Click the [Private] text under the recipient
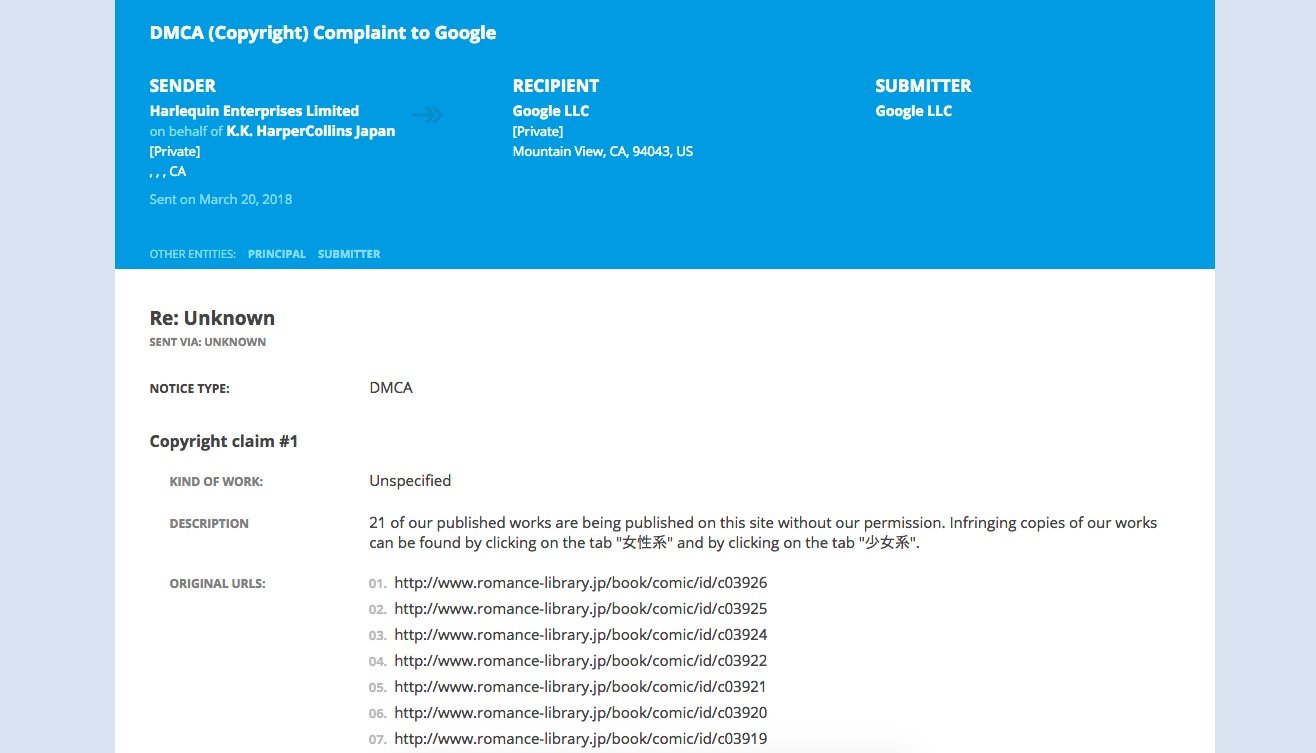The height and width of the screenshot is (753, 1316). pos(538,132)
